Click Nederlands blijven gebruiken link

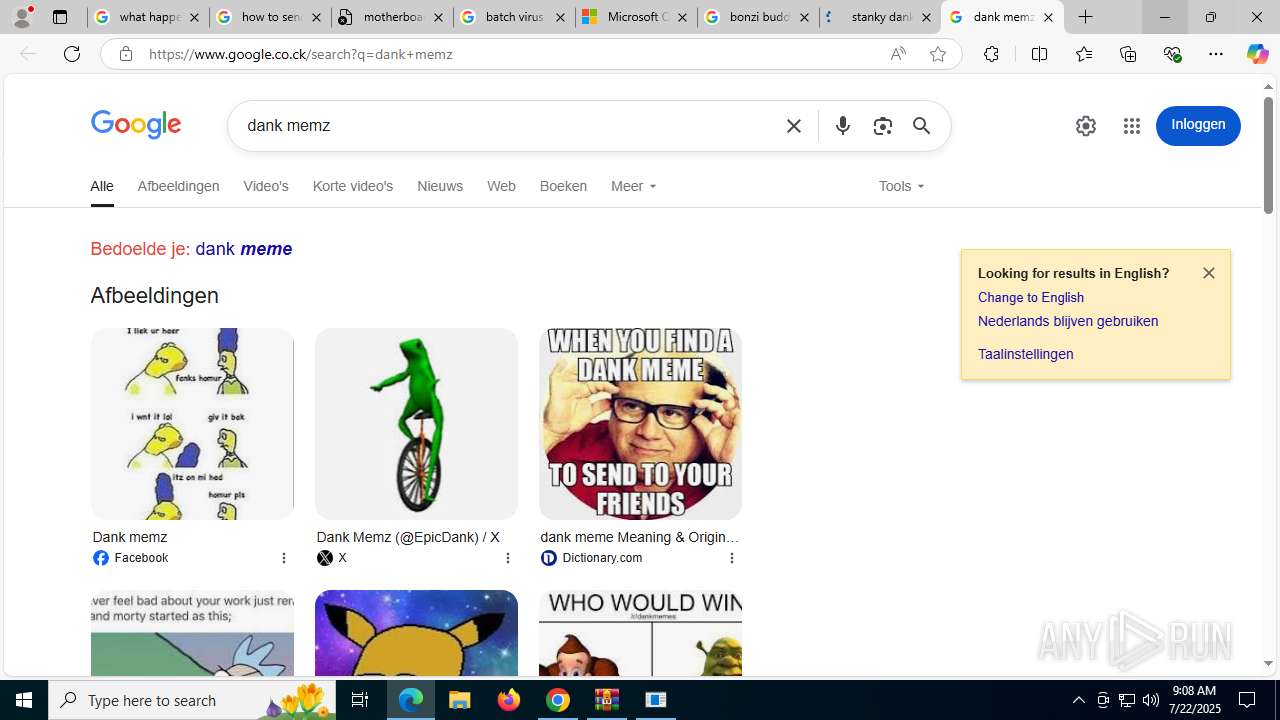[x=1068, y=321]
